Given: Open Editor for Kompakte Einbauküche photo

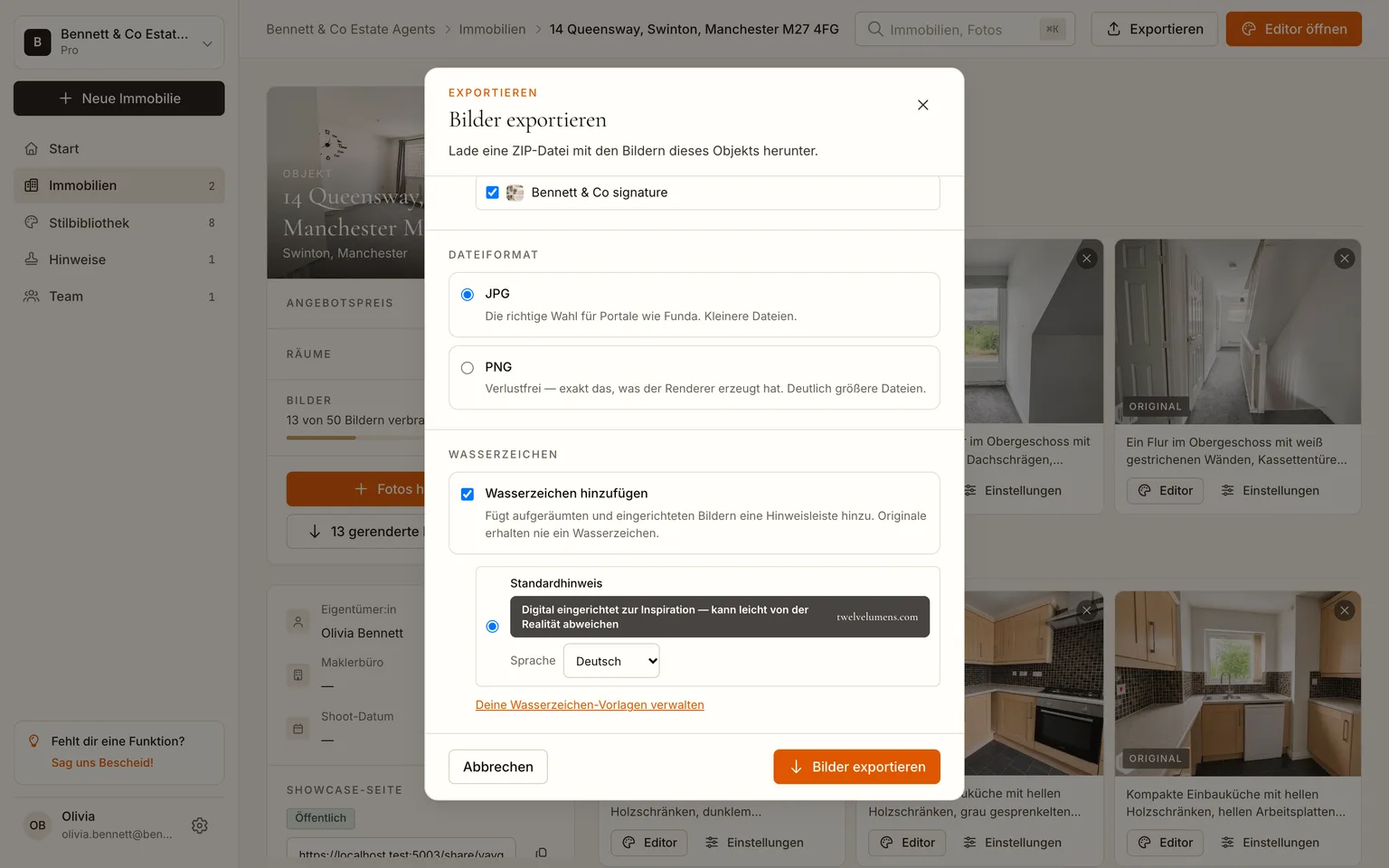Looking at the screenshot, I should click(x=1165, y=843).
